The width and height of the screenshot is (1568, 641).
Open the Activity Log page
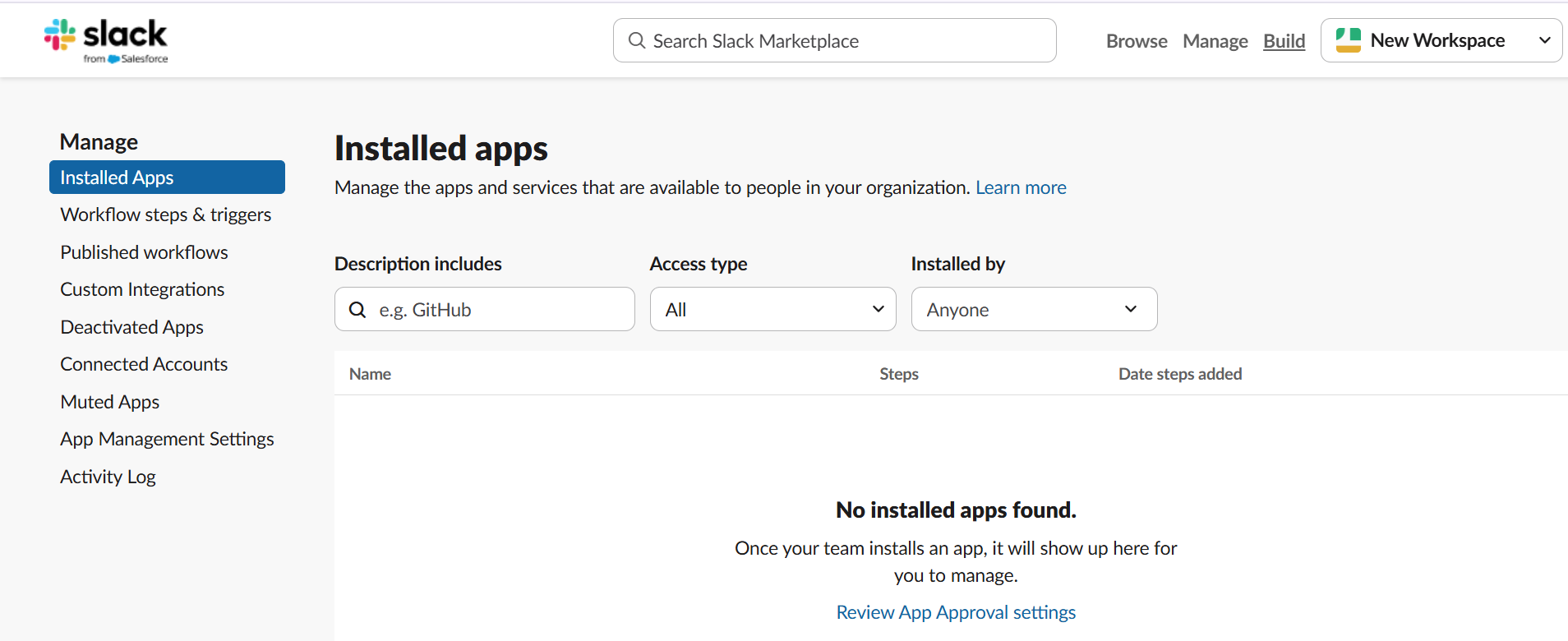[108, 477]
